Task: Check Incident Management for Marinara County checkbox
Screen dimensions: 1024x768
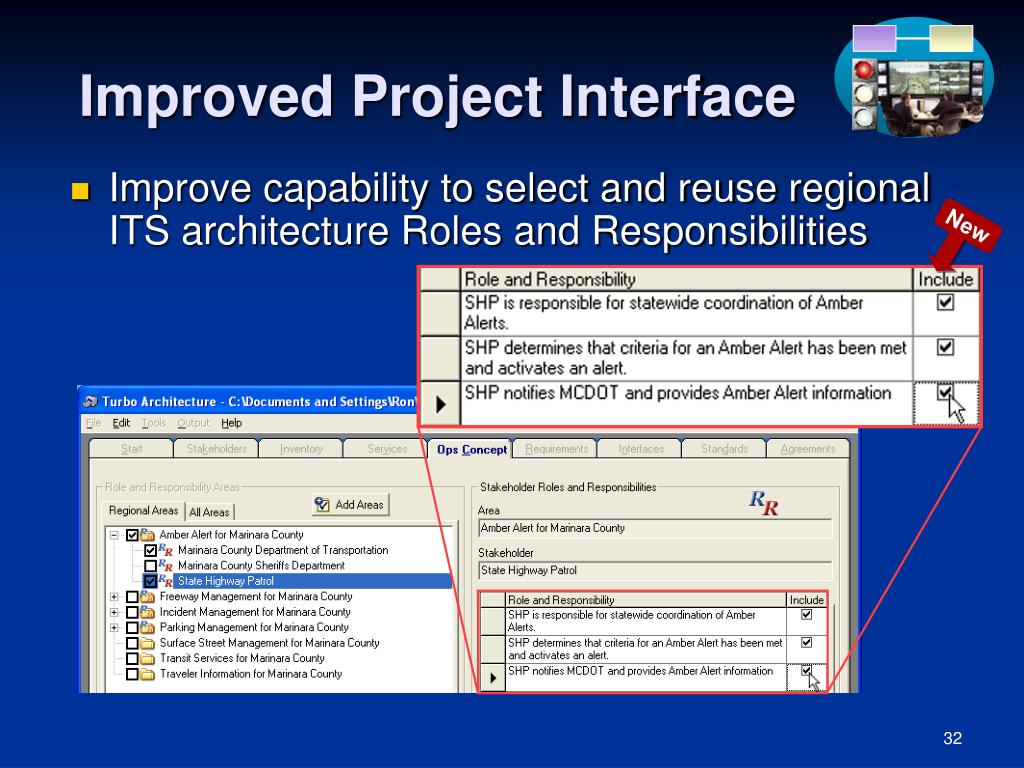Action: [x=132, y=613]
